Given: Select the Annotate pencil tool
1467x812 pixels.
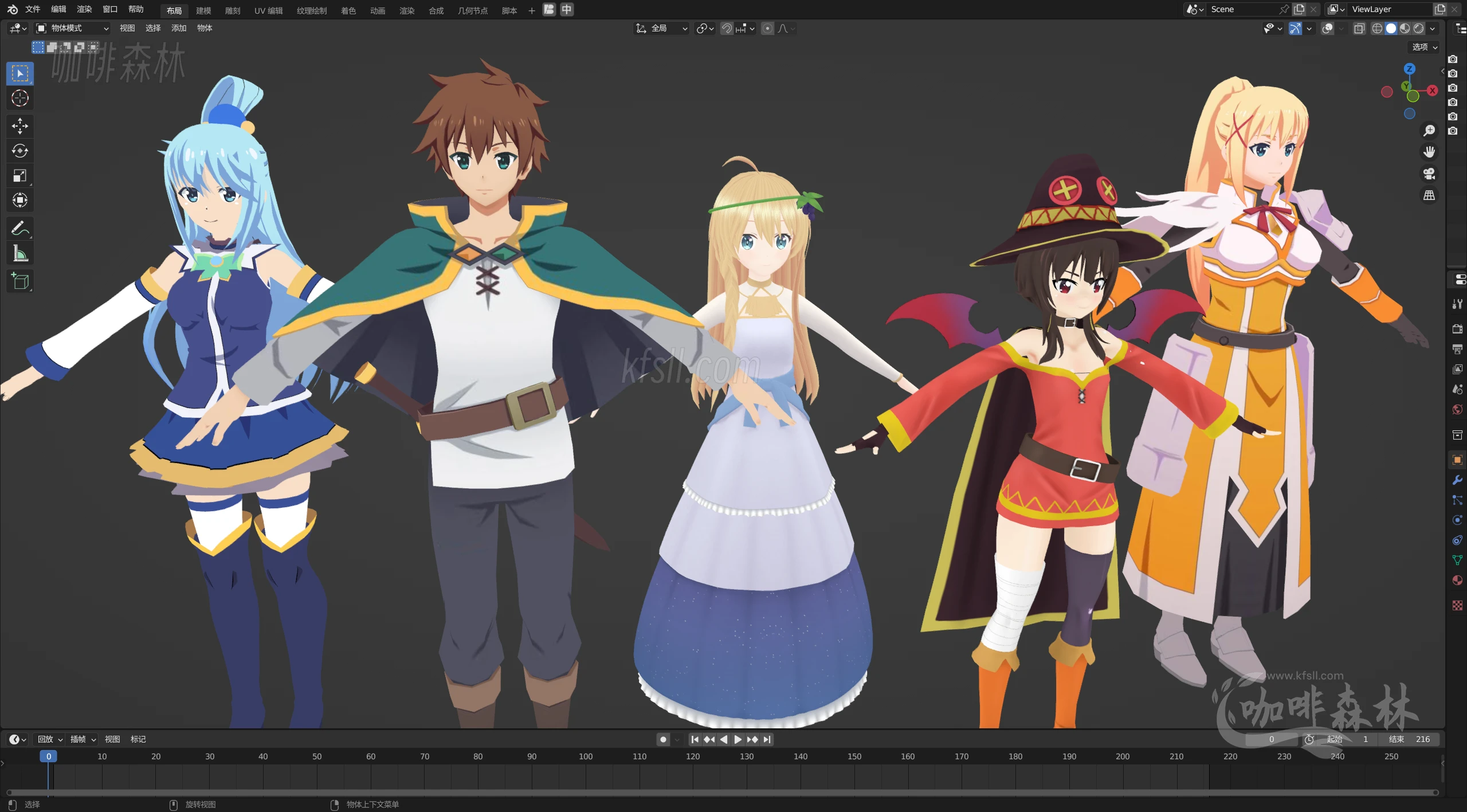Looking at the screenshot, I should [x=20, y=228].
